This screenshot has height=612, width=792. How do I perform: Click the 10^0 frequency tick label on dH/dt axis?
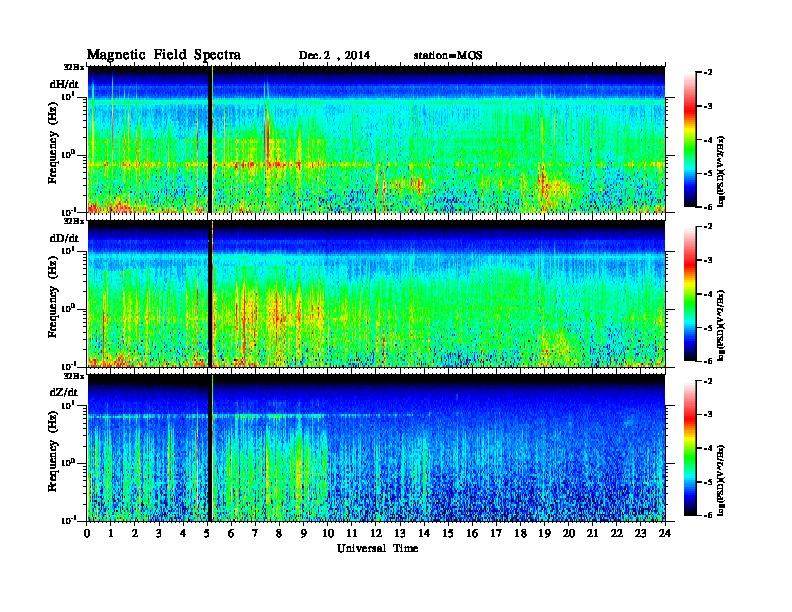[67, 154]
